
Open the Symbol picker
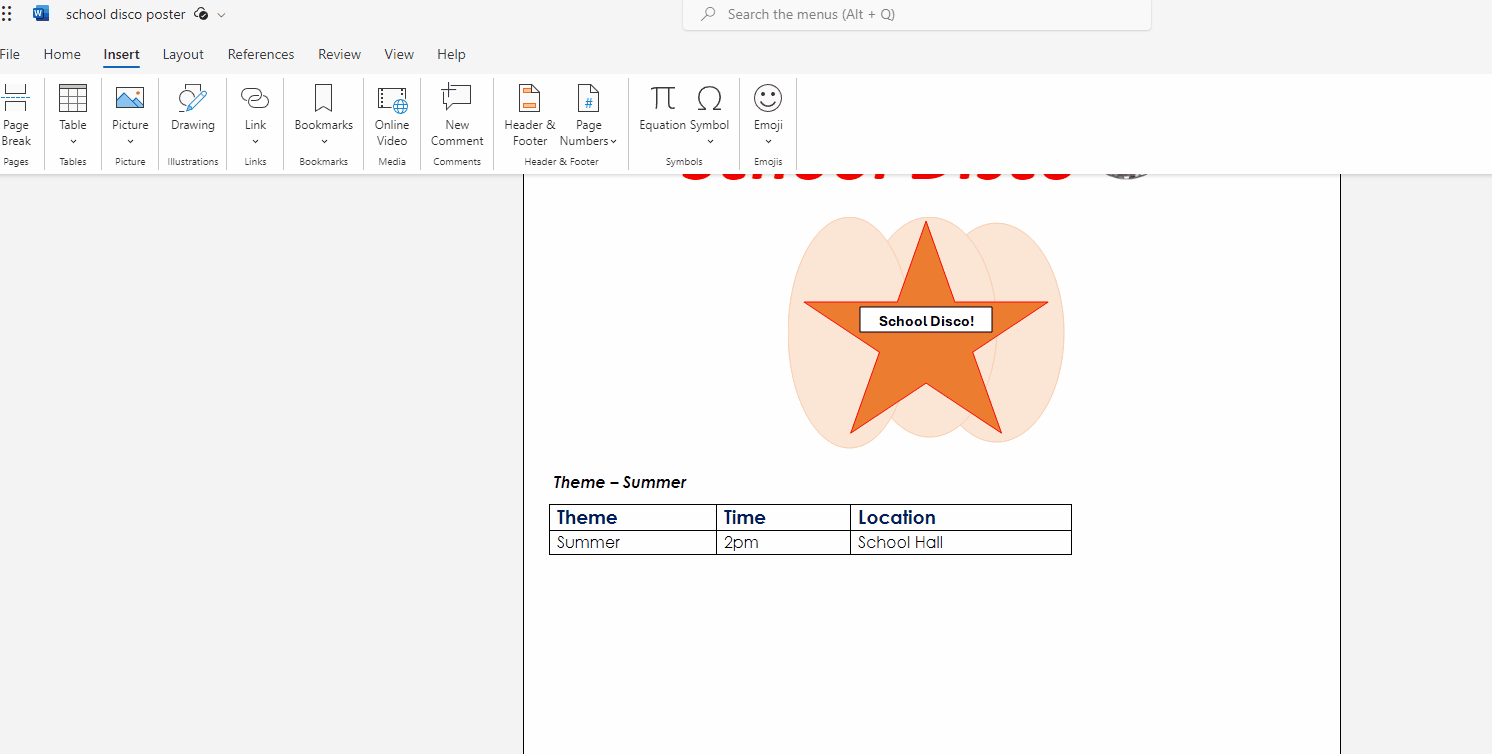pyautogui.click(x=709, y=115)
